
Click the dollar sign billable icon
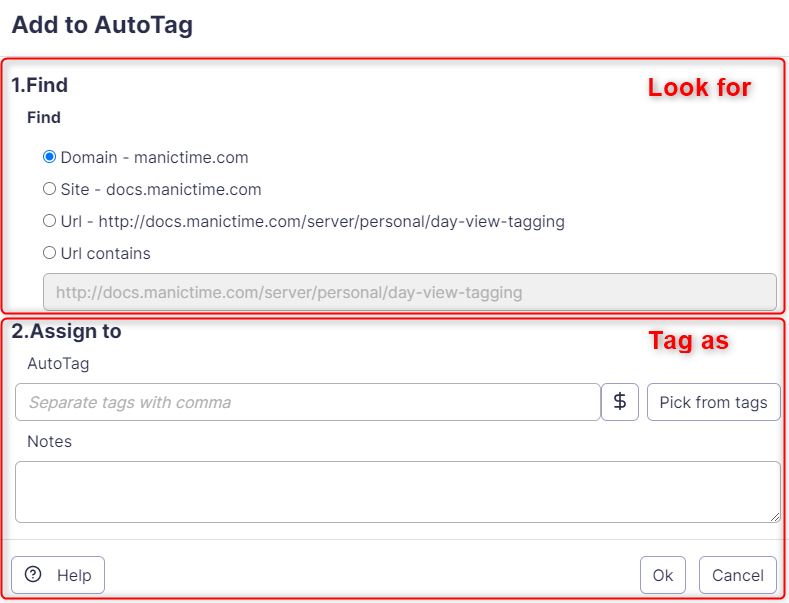pos(619,402)
